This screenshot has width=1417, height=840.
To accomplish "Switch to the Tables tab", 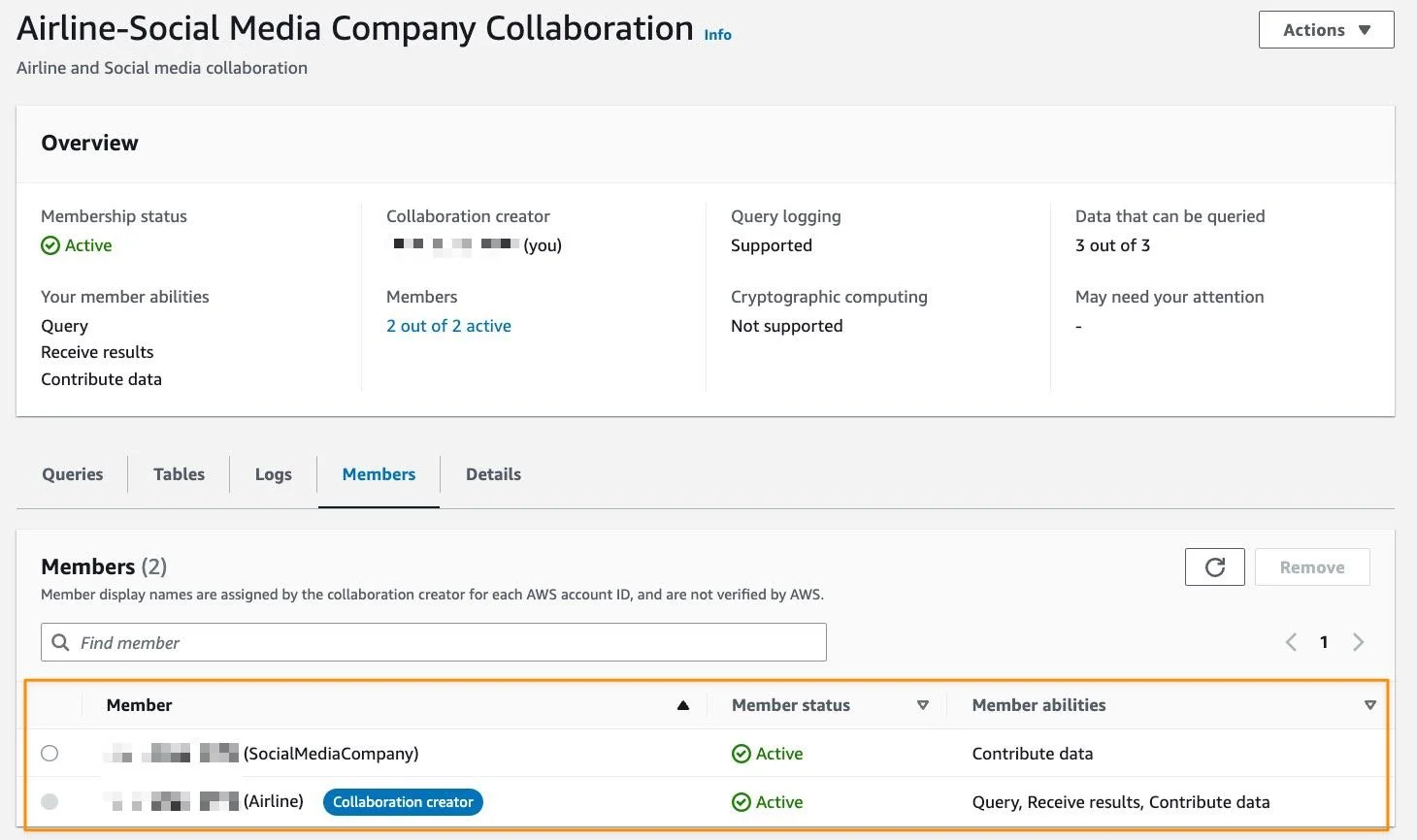I will (179, 474).
